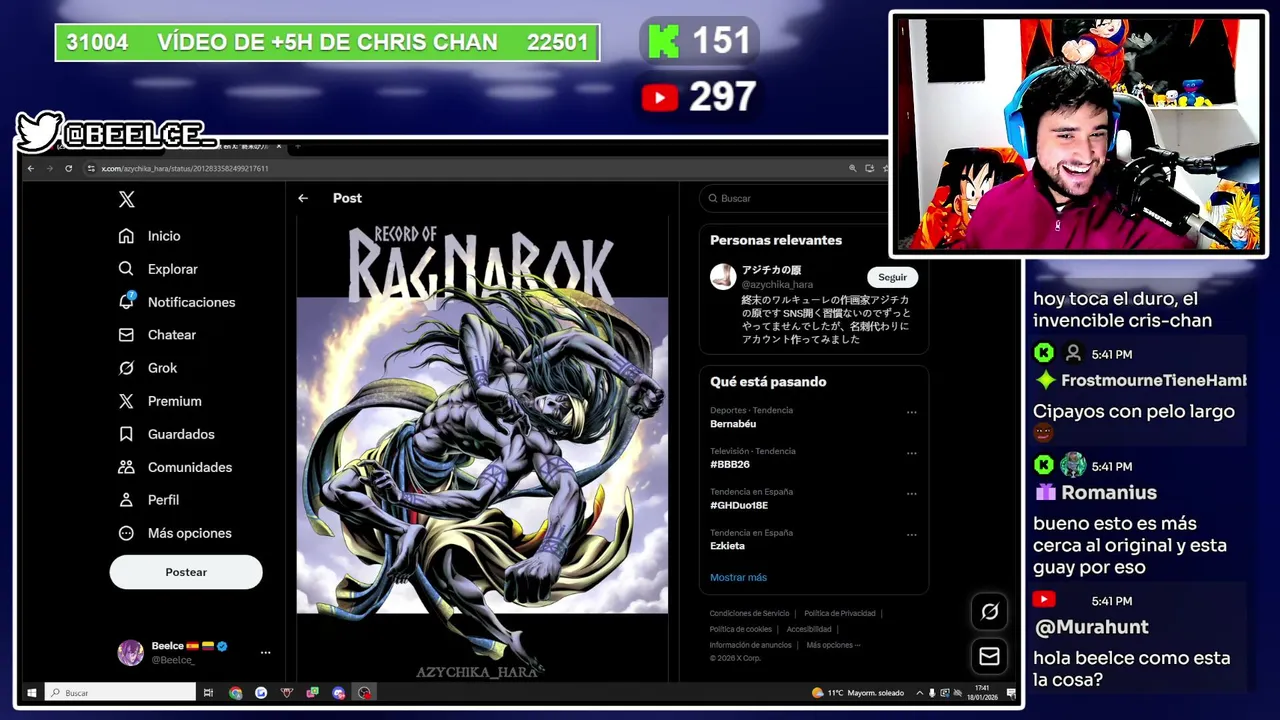Show hidden system tray icons chevron
Image resolution: width=1280 pixels, height=720 pixels.
[x=920, y=692]
